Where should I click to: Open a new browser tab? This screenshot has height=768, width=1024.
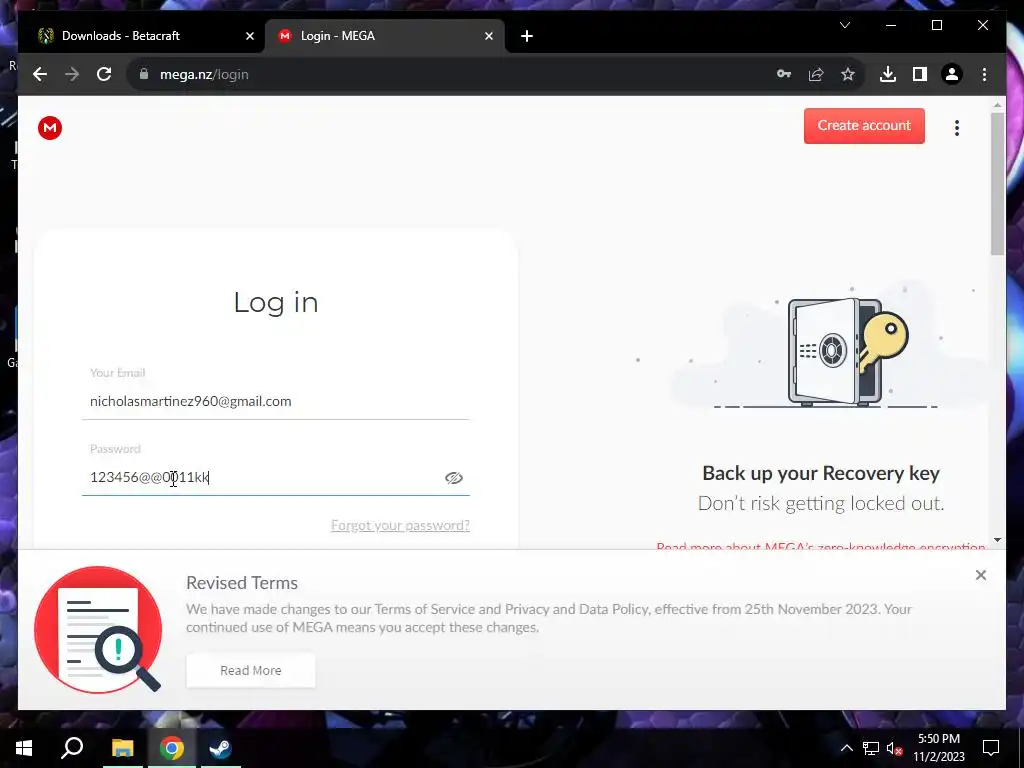pyautogui.click(x=527, y=36)
